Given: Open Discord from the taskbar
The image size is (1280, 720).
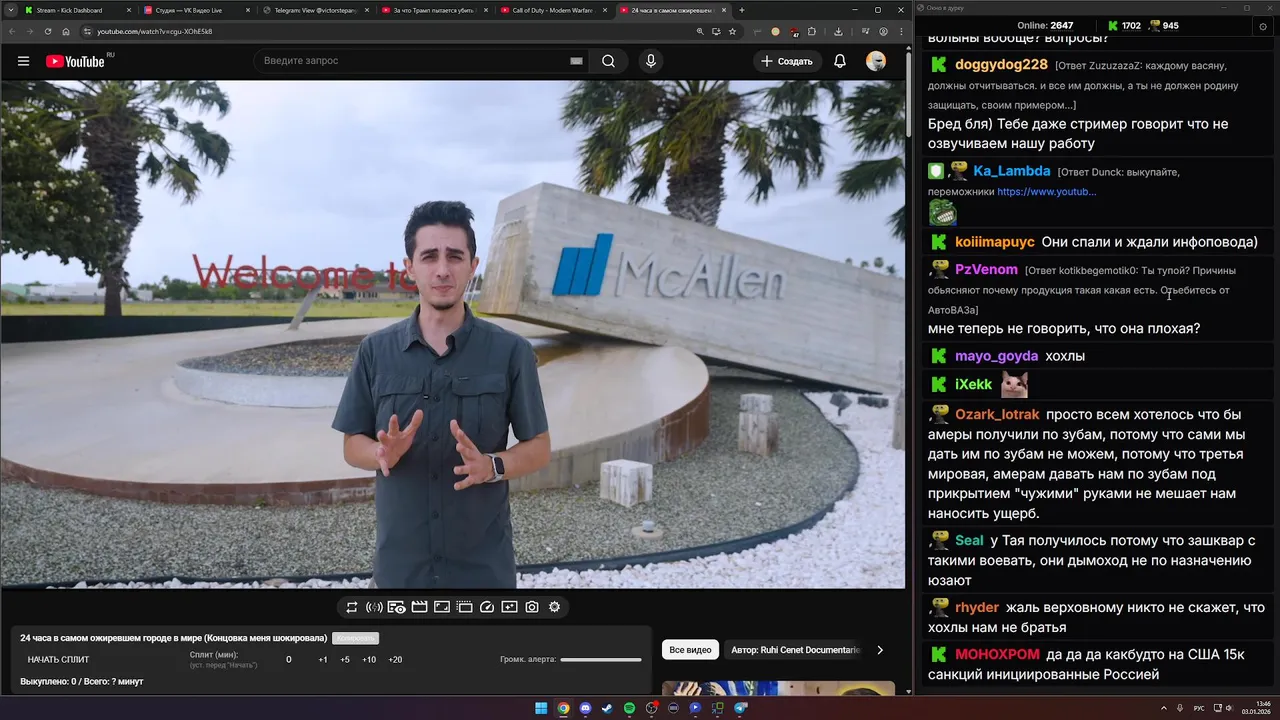Looking at the screenshot, I should 585,708.
